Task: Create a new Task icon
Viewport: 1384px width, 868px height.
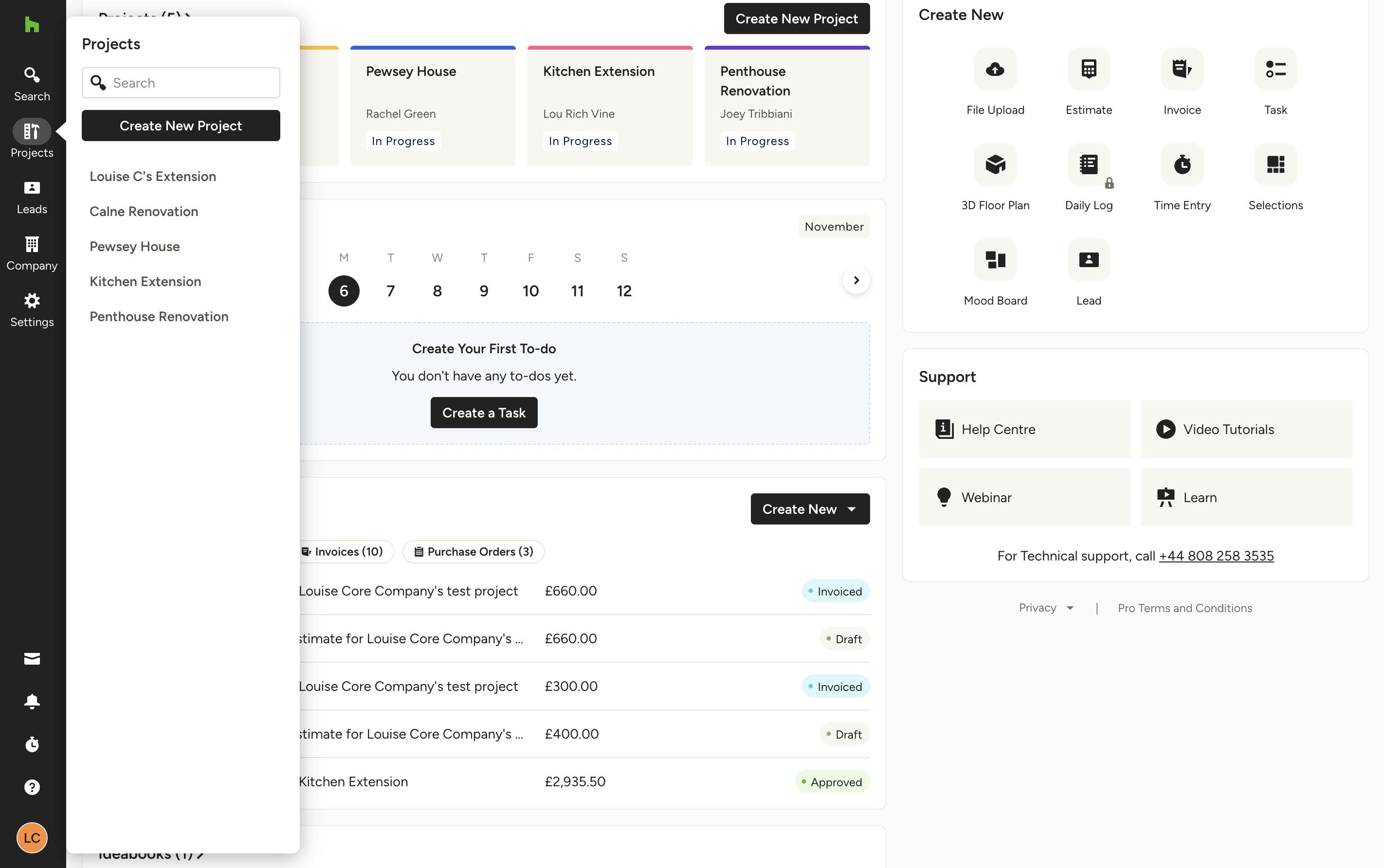Action: 1275,69
